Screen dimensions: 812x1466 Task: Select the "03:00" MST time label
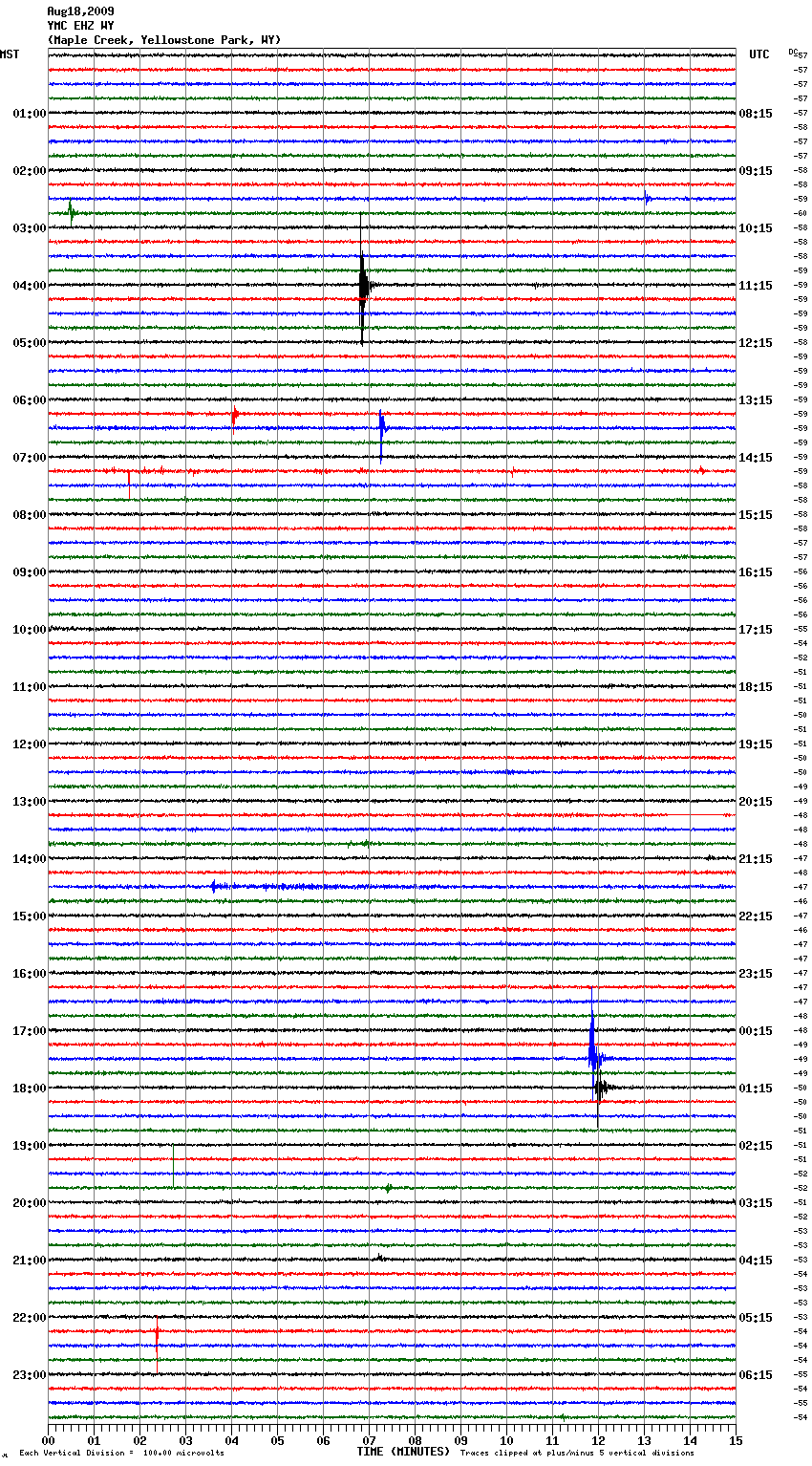pyautogui.click(x=30, y=228)
